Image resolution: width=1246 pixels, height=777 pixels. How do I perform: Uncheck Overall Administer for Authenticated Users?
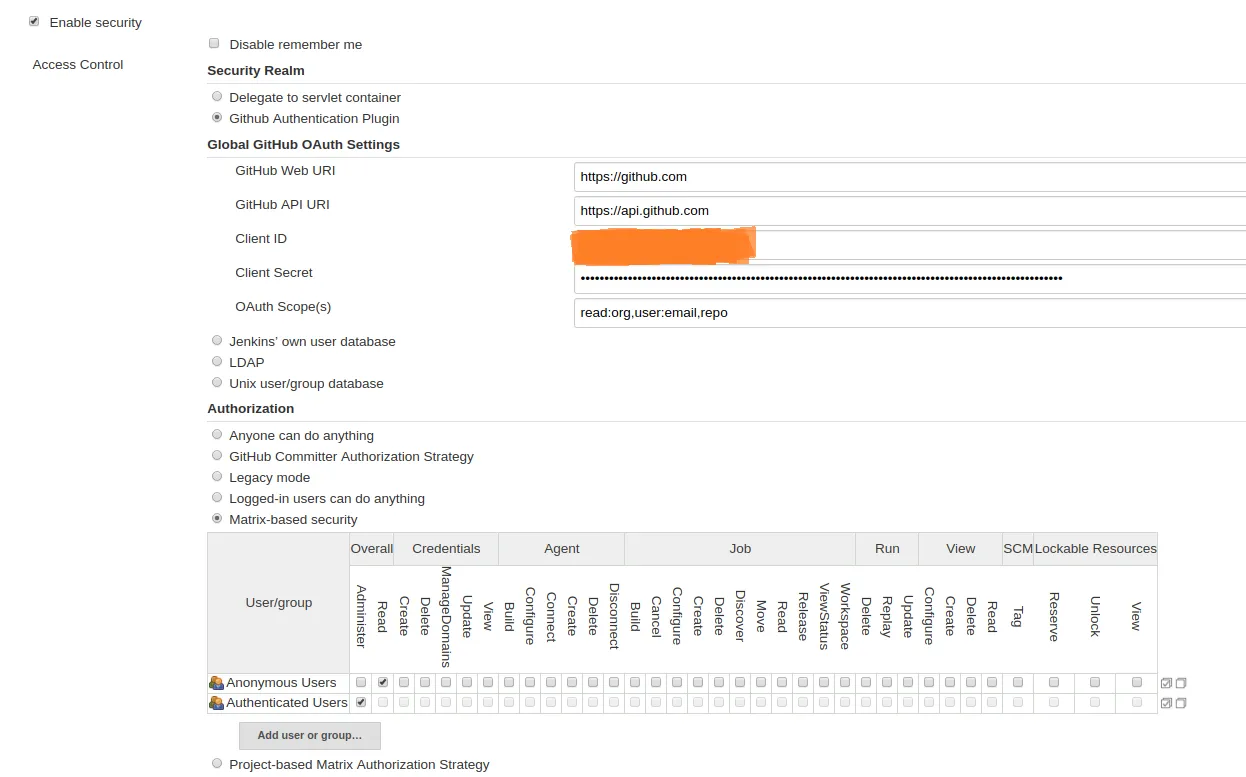point(361,702)
